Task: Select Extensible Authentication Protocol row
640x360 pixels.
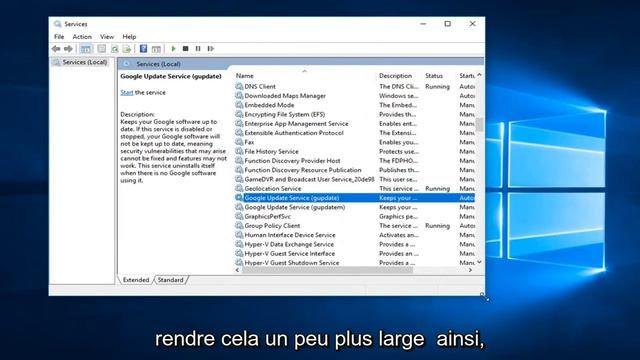Action: click(354, 133)
